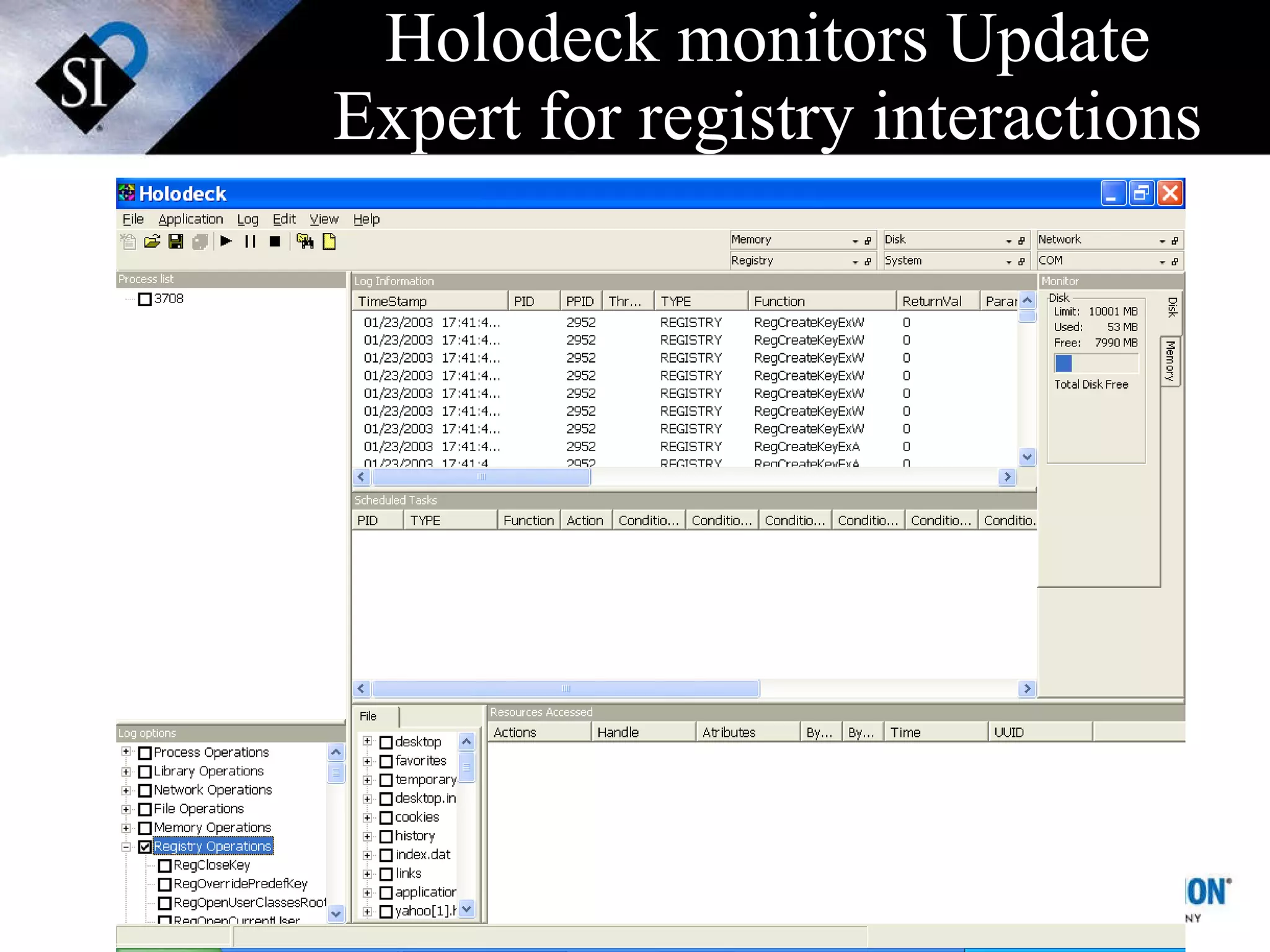Check the RegCloseKey checkbox
The width and height of the screenshot is (1270, 952).
165,866
